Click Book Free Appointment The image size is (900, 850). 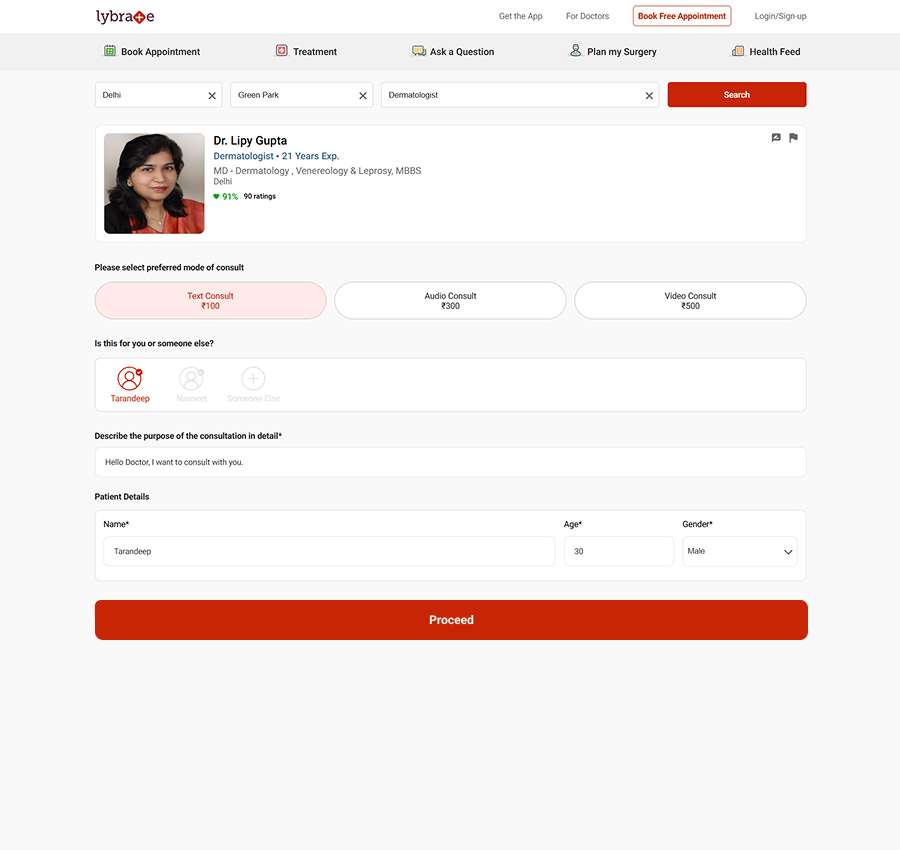pos(681,16)
